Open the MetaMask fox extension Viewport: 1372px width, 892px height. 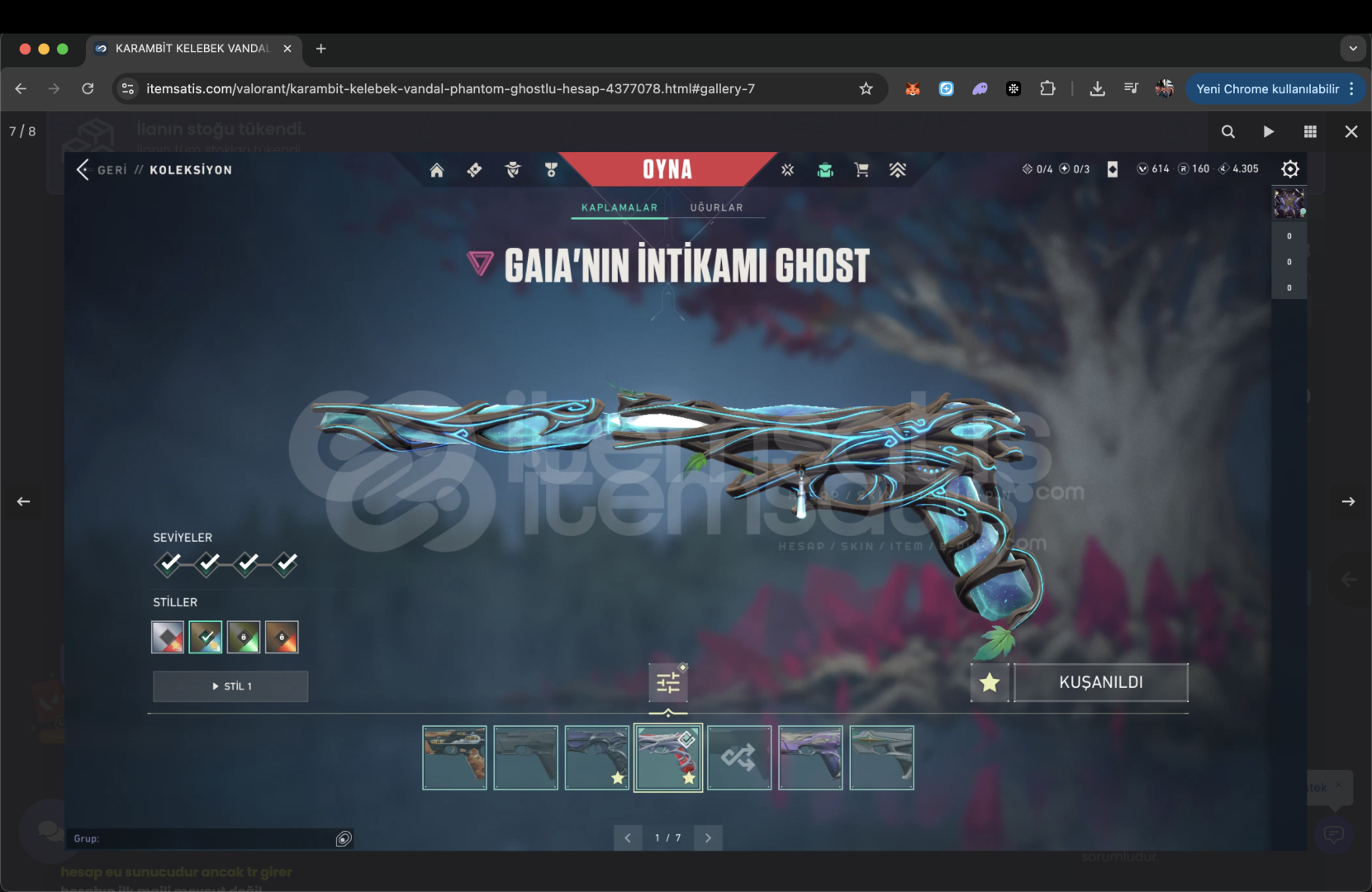(x=913, y=88)
